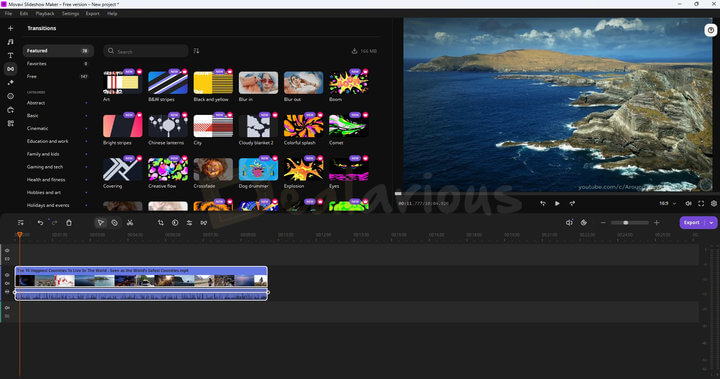Open the File menu

(x=8, y=14)
